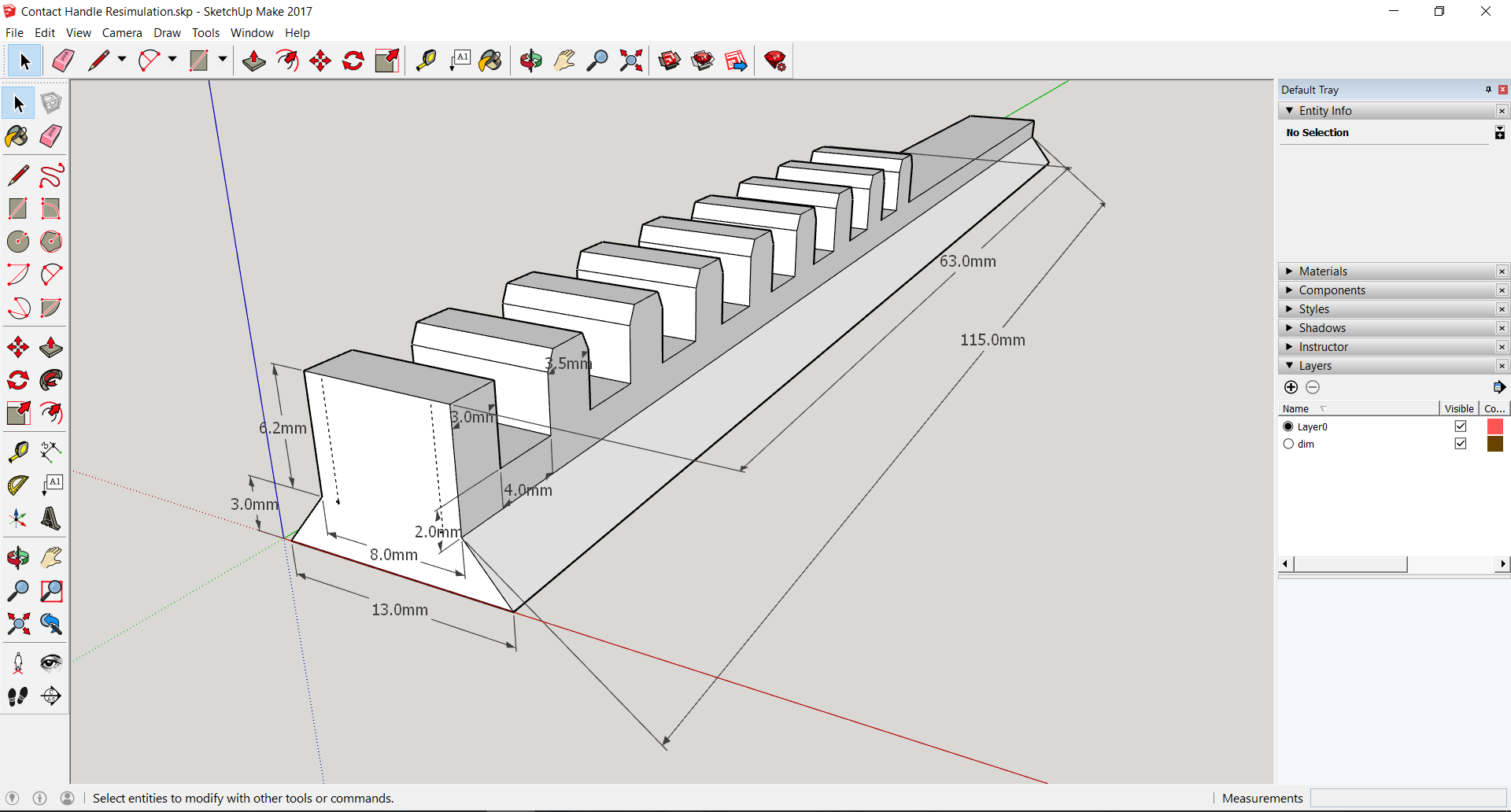Choose the Protractor tool in left toolbar
Image resolution: width=1511 pixels, height=812 pixels.
(17, 485)
